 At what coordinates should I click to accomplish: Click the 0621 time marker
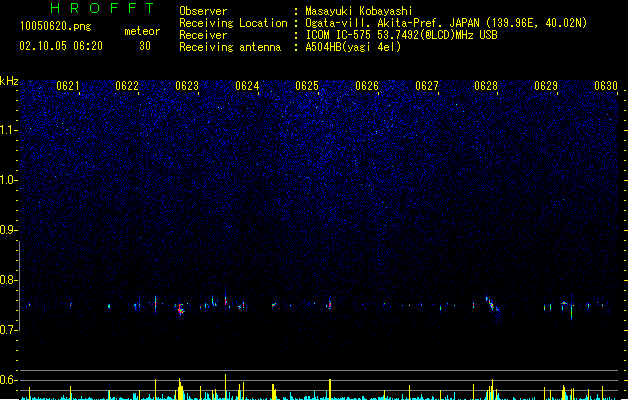pyautogui.click(x=68, y=86)
